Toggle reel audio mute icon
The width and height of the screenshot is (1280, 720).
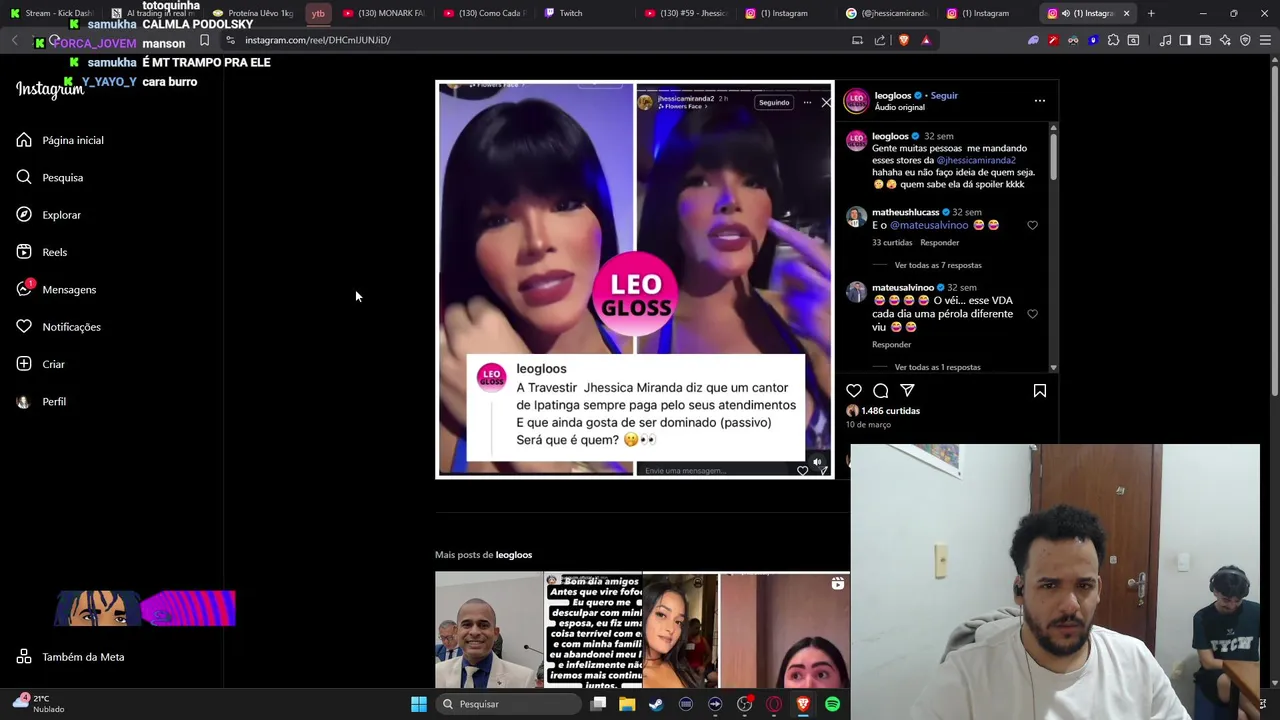click(x=817, y=463)
